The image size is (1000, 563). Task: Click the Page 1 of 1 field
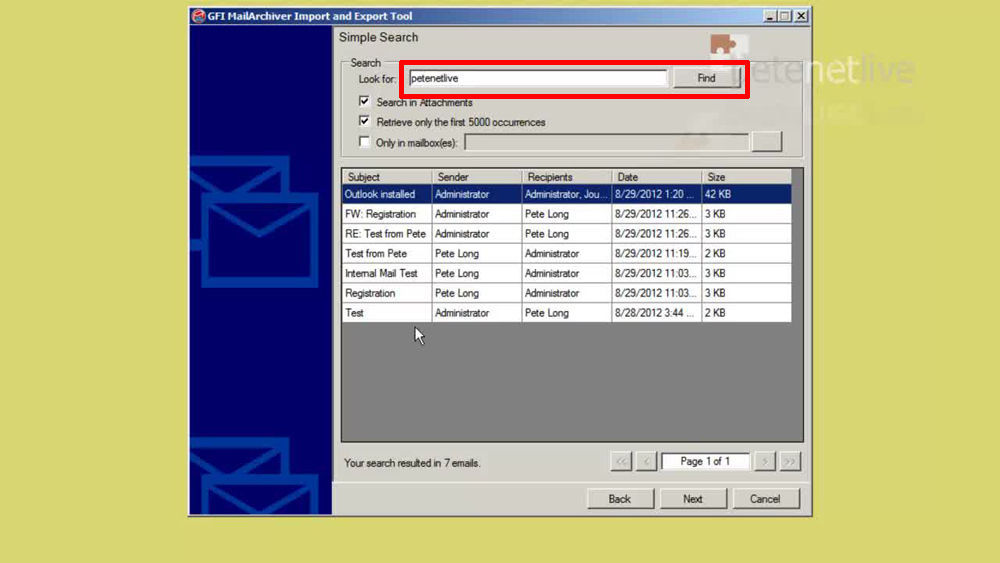[x=705, y=461]
